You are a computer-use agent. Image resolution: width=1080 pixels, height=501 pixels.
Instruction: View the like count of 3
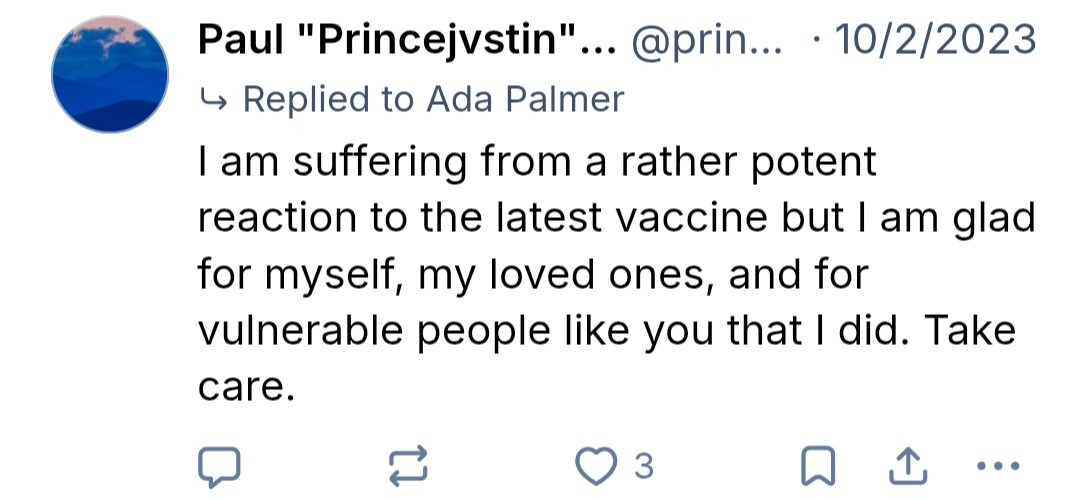644,465
